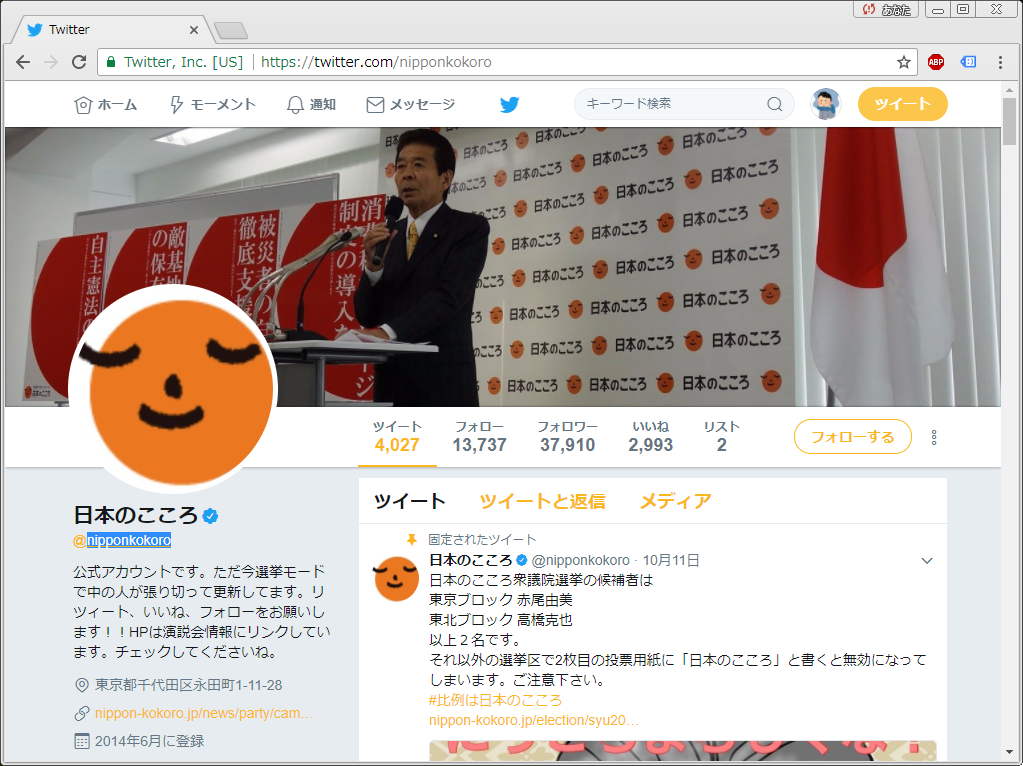
Task: Go back with the browser back arrow
Action: coord(23,62)
